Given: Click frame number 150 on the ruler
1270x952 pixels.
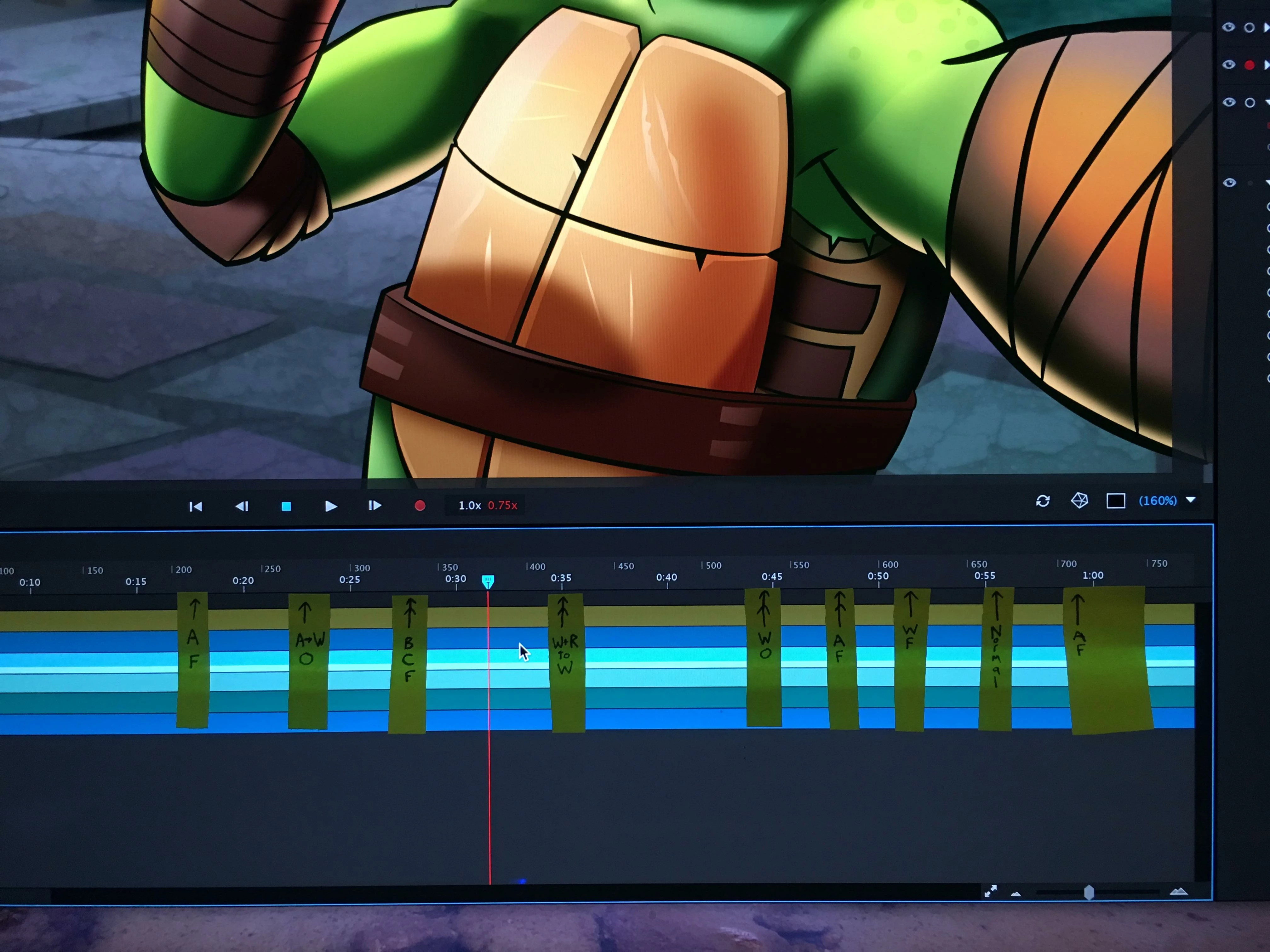Looking at the screenshot, I should (95, 570).
